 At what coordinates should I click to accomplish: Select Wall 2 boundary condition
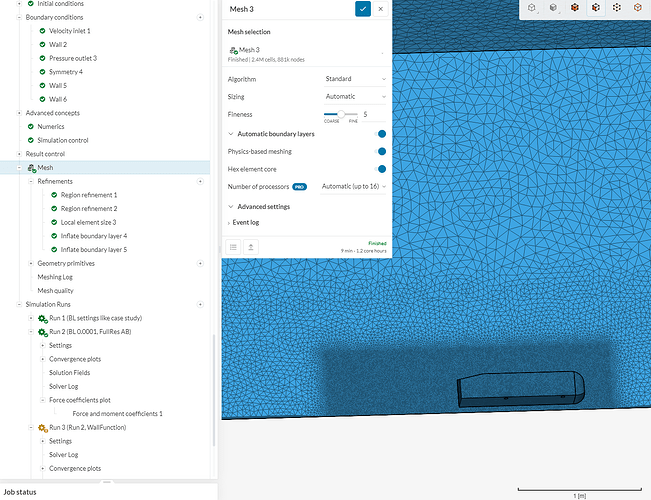pyautogui.click(x=58, y=44)
